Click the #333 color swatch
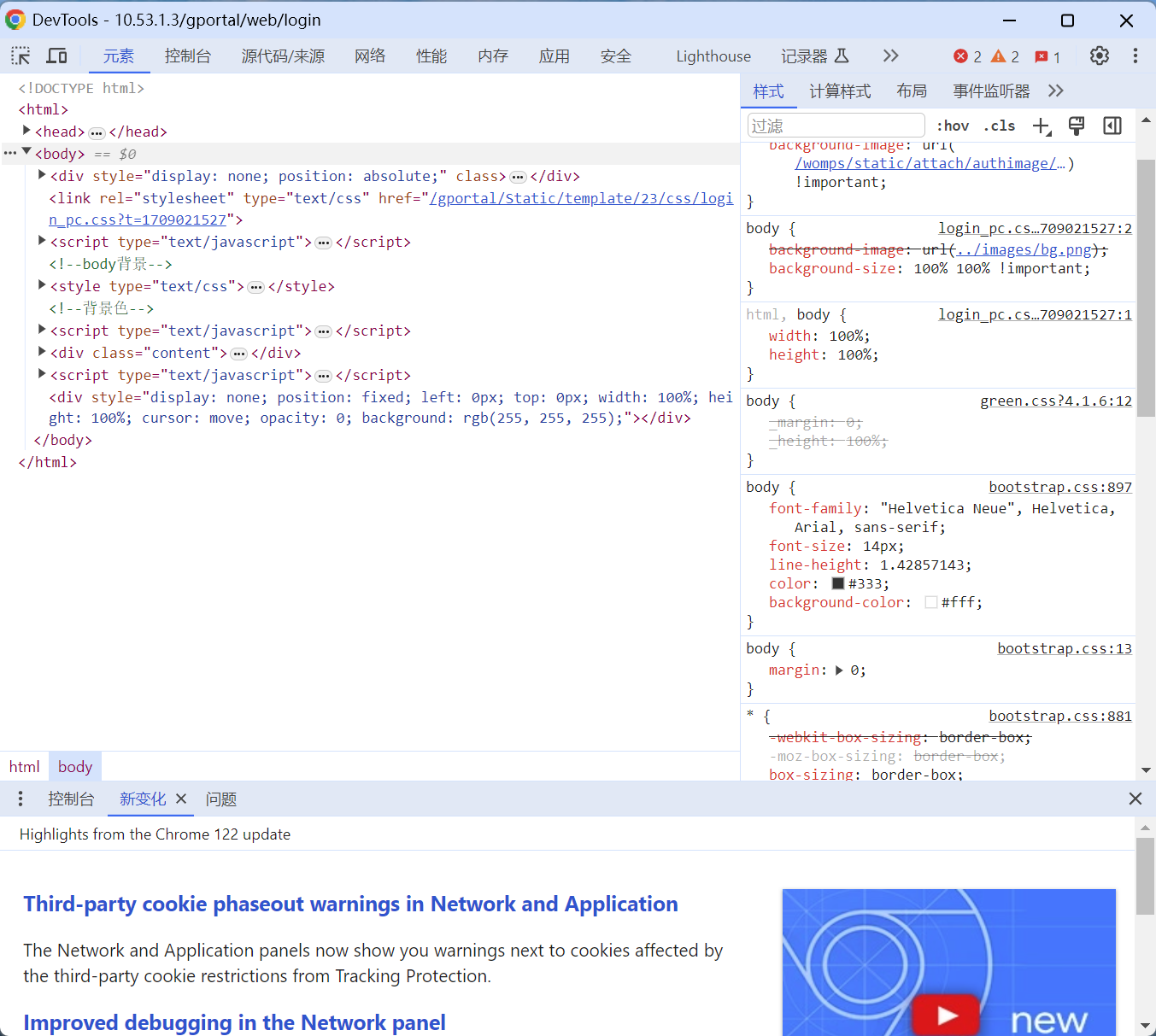The width and height of the screenshot is (1156, 1036). coord(838,583)
